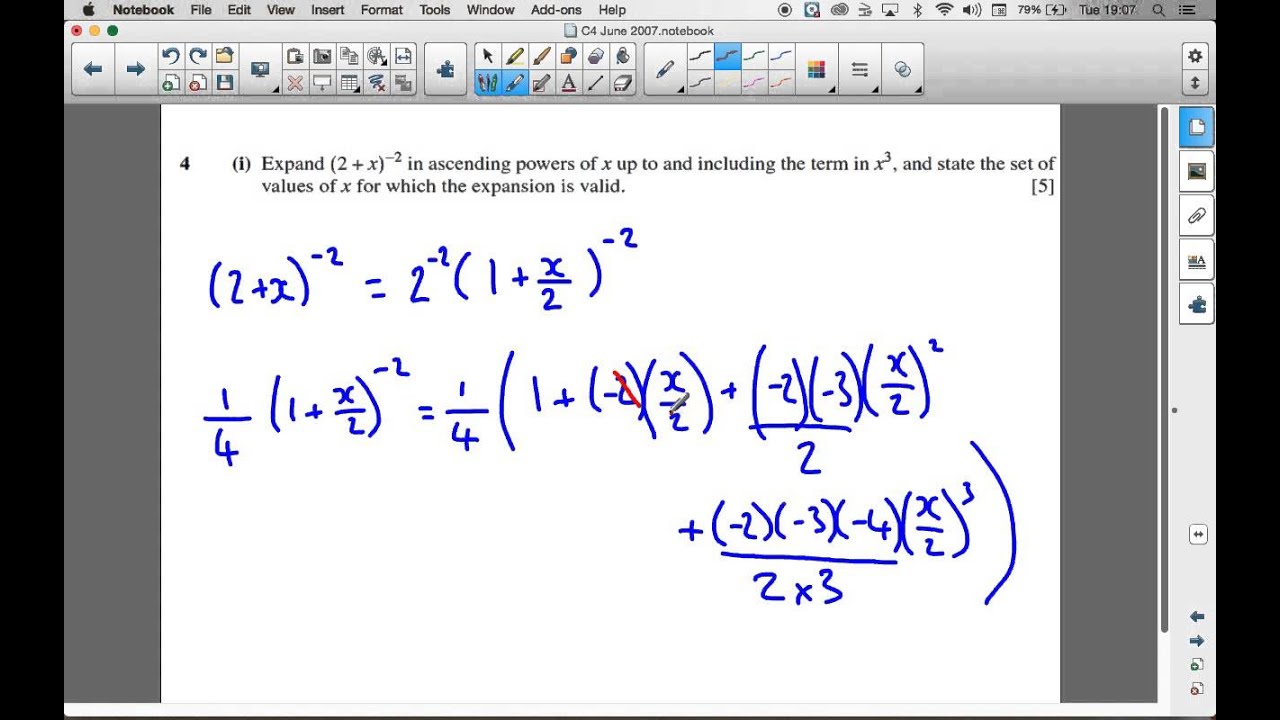
Task: Click the red X delete icon
Action: (x=295, y=83)
